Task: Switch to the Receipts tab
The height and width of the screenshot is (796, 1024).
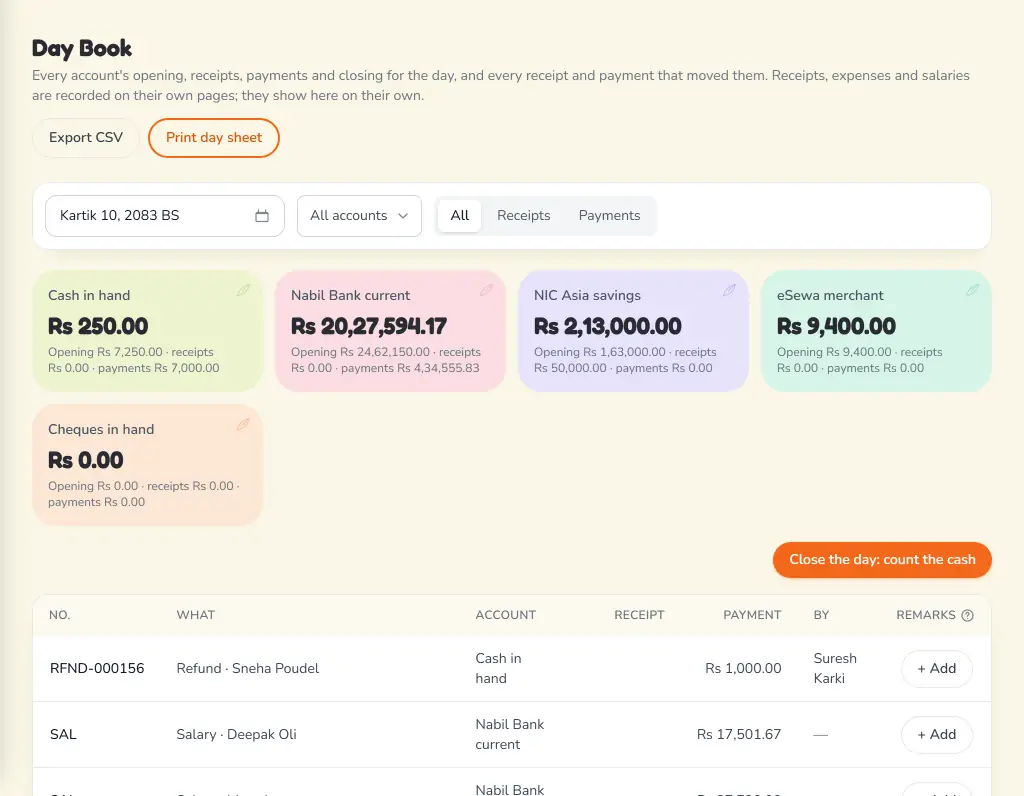Action: point(524,215)
